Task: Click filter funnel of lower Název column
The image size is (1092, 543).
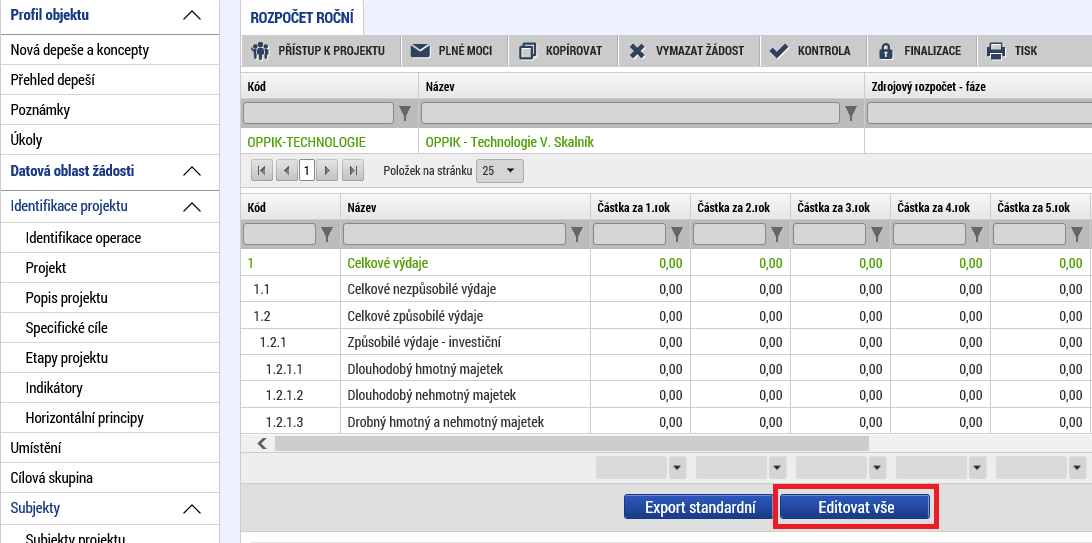Action: pyautogui.click(x=577, y=235)
